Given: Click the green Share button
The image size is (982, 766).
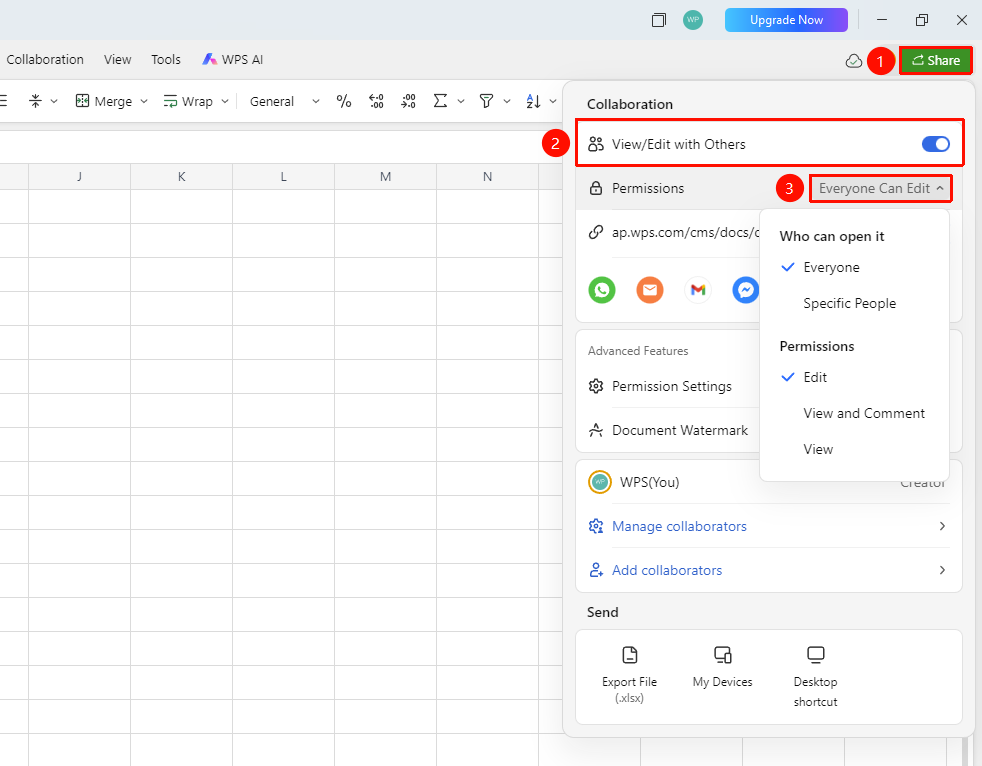Looking at the screenshot, I should click(936, 60).
